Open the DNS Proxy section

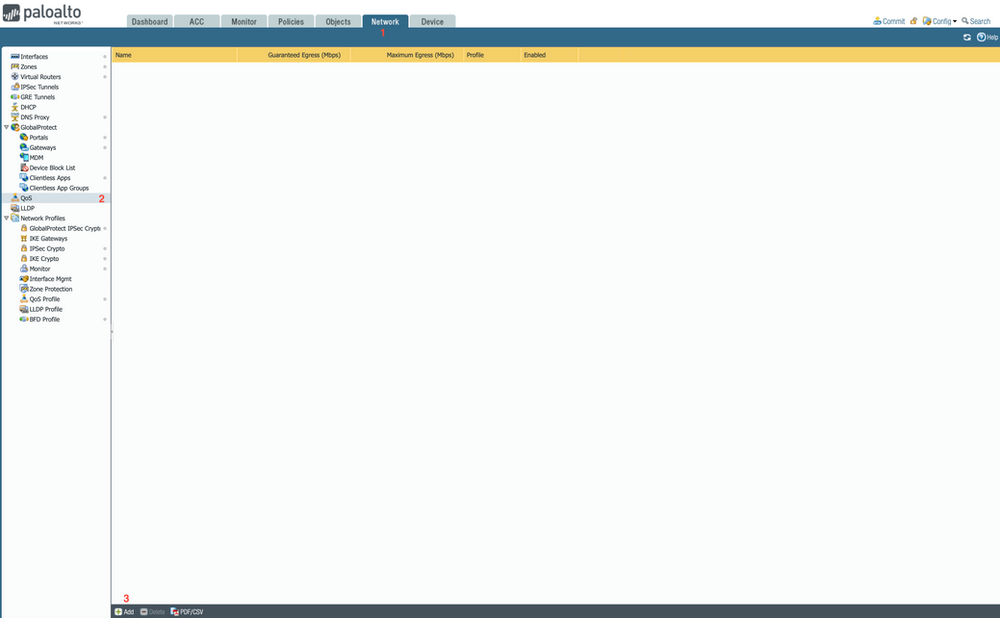tap(38, 117)
